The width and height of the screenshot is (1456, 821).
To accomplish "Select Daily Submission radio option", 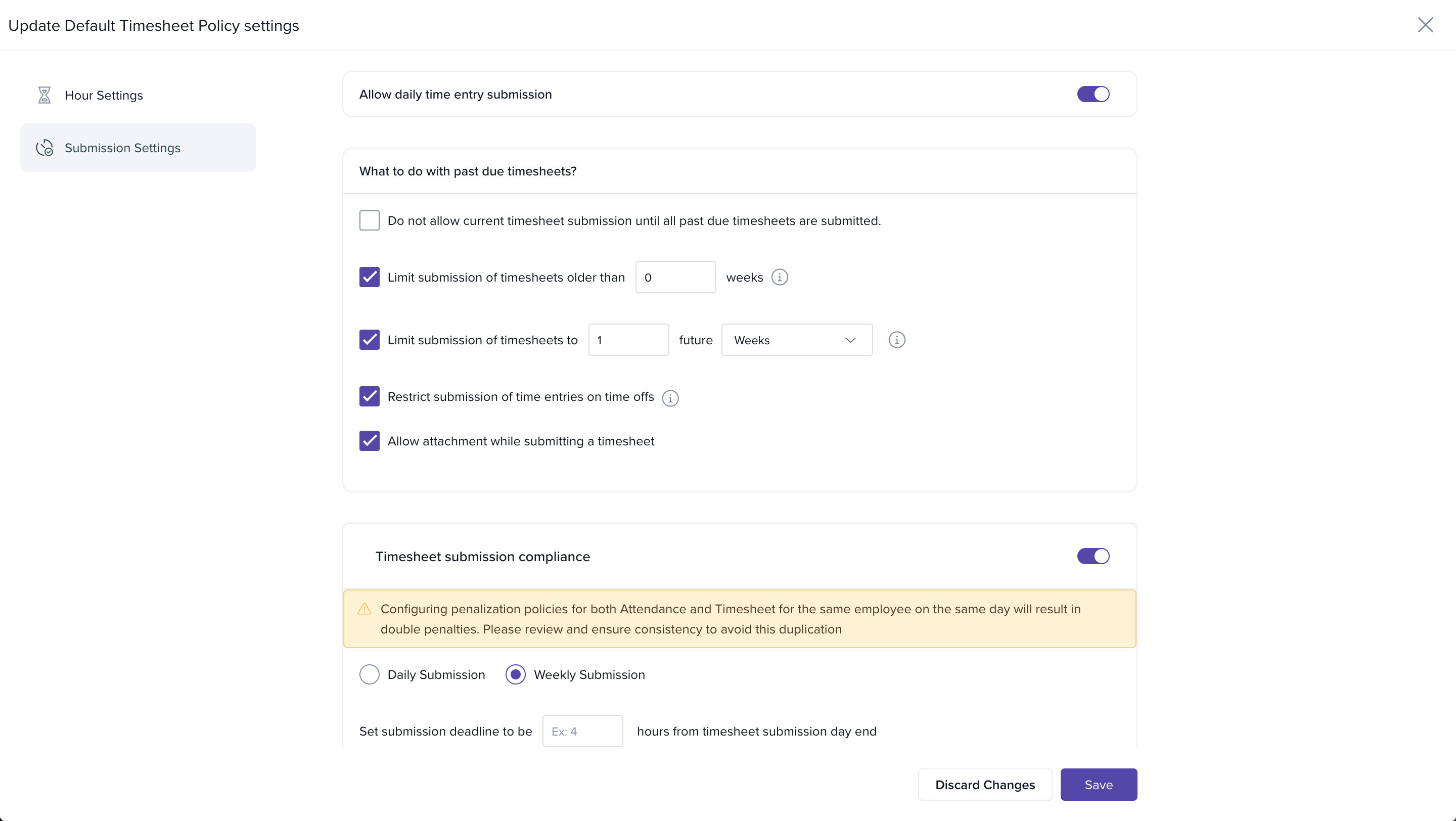I will point(369,675).
